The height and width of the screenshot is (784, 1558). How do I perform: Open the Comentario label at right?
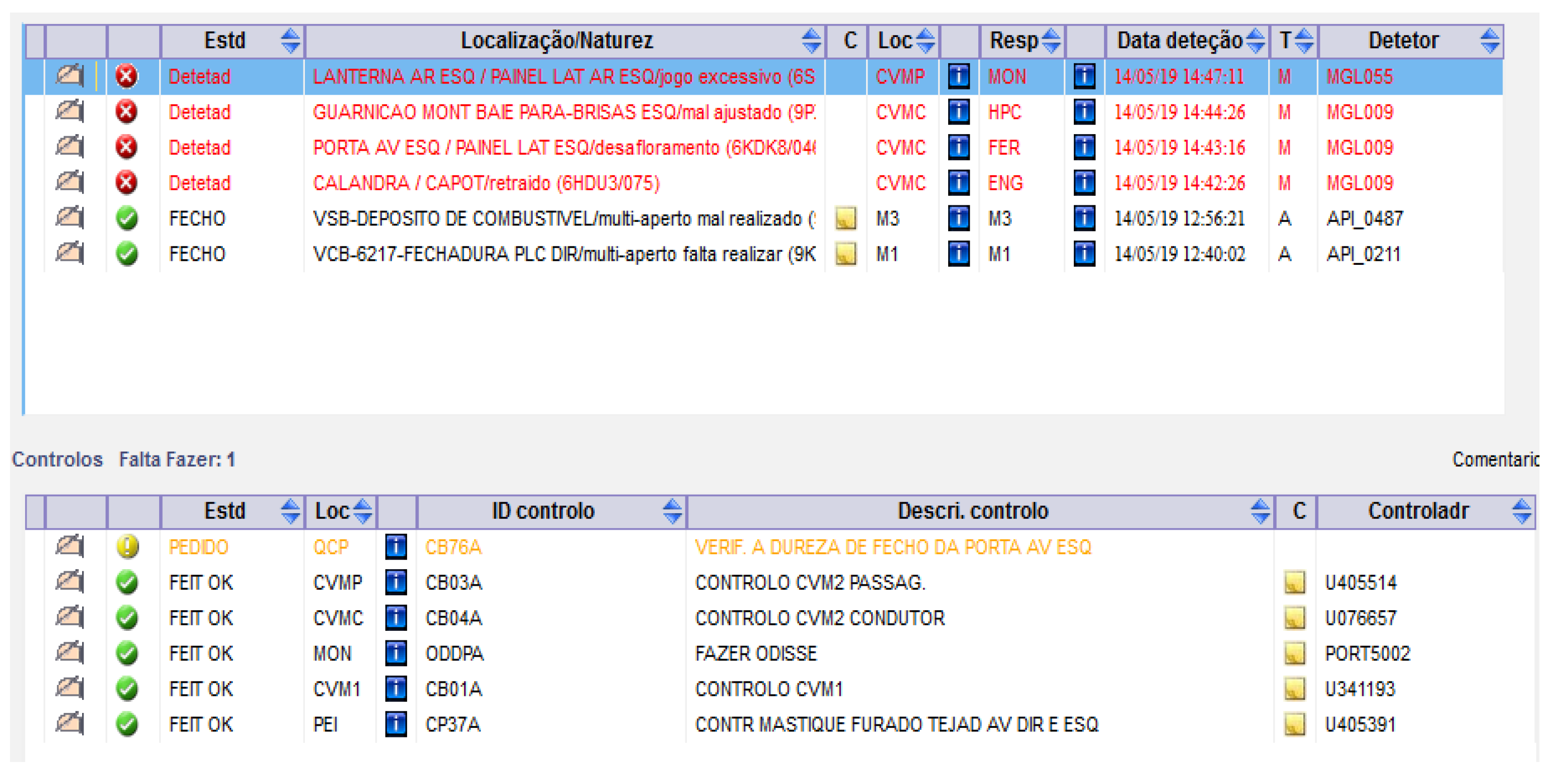[x=1495, y=460]
